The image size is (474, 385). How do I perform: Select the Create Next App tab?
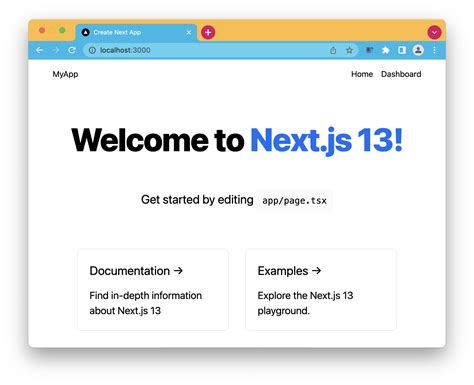click(x=136, y=32)
